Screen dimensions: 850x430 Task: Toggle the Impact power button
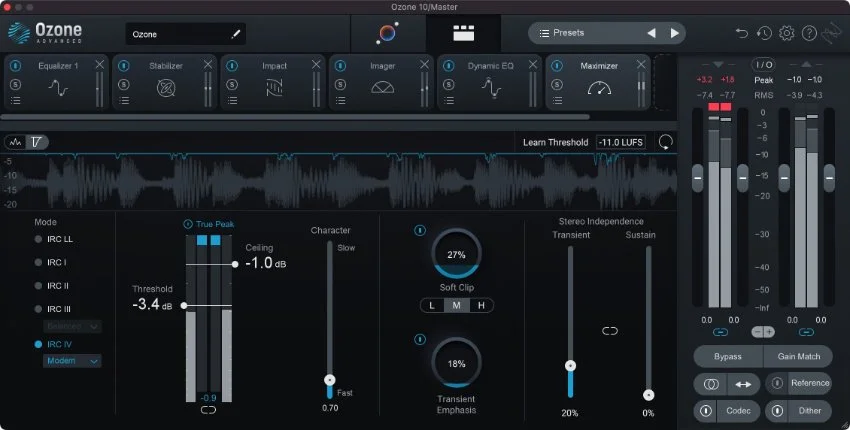(232, 66)
